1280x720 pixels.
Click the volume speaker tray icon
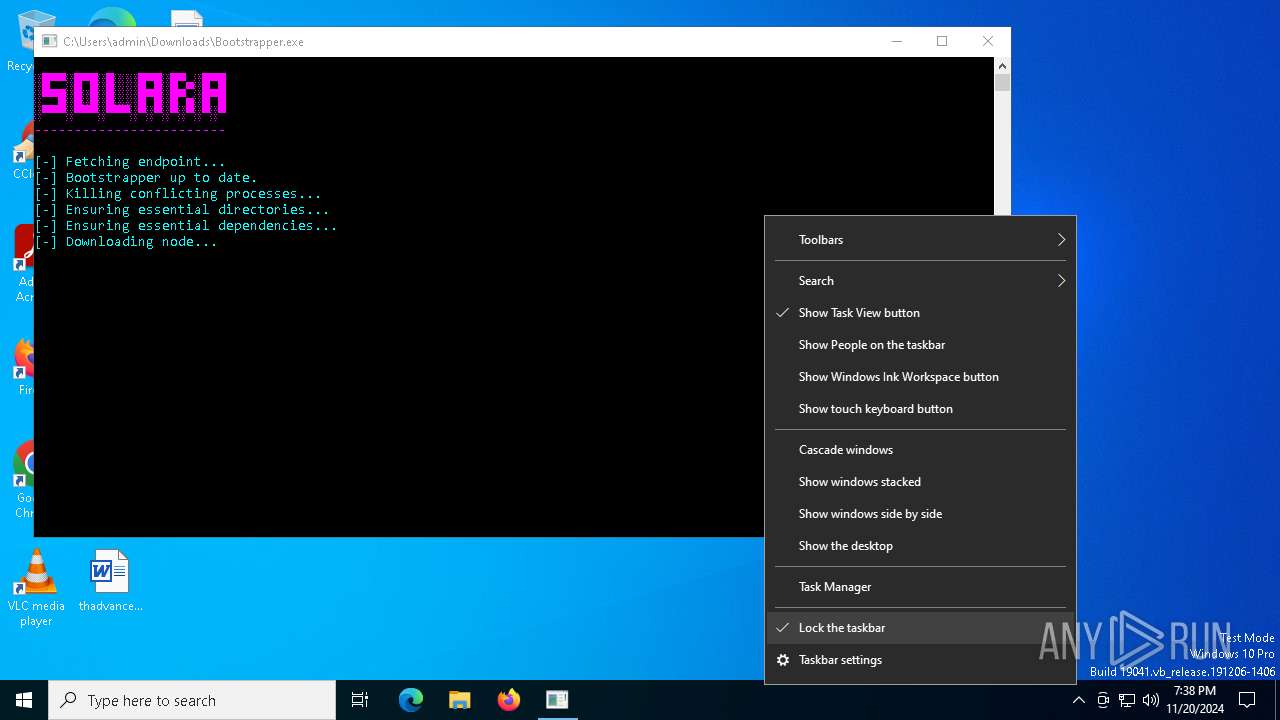pyautogui.click(x=1151, y=700)
